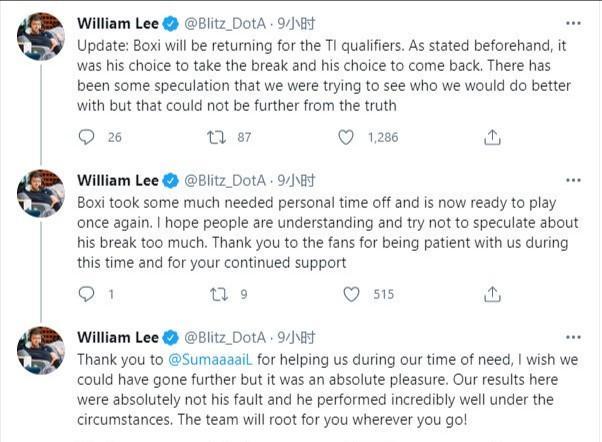This screenshot has width=602, height=442.
Task: Click the verified badge on the third tweet
Action: tap(170, 337)
